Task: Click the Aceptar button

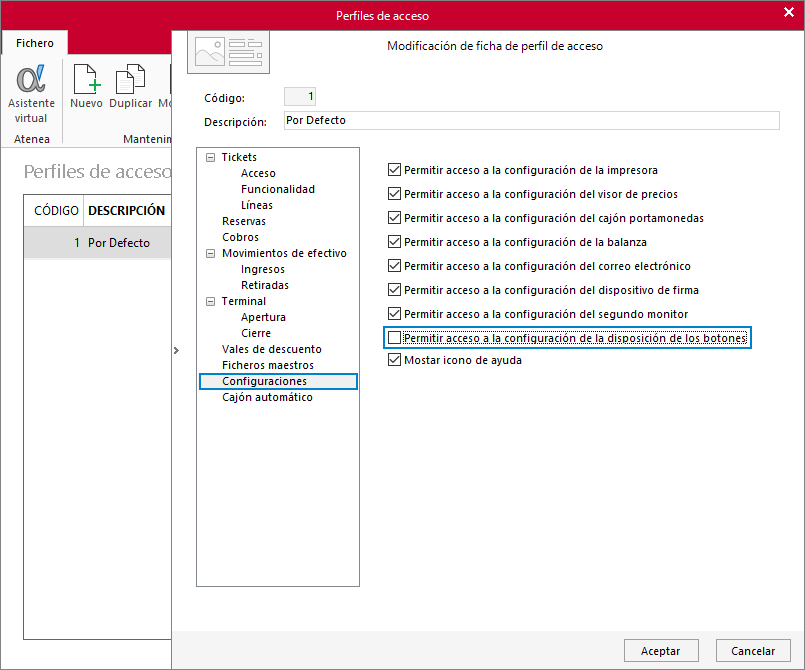Action: coord(661,651)
